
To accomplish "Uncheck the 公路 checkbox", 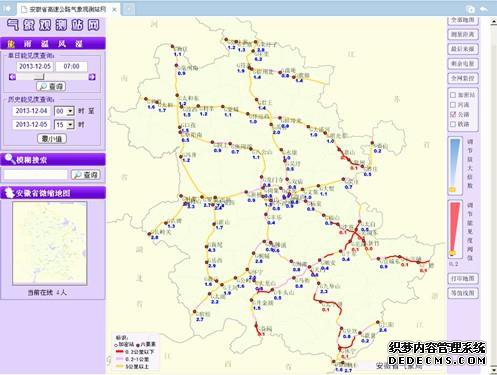I will [x=453, y=114].
